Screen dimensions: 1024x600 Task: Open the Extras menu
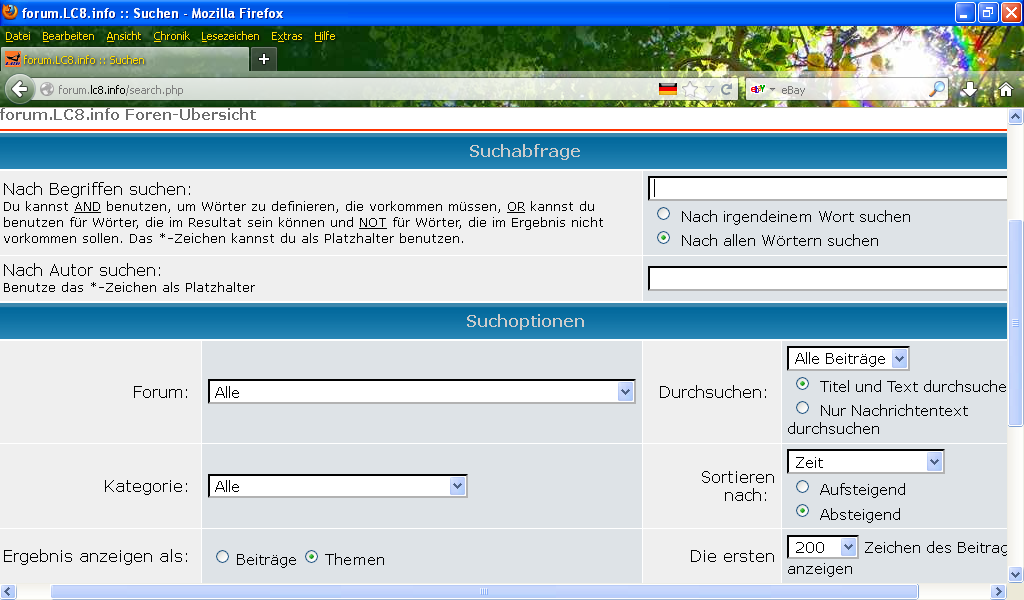[x=286, y=36]
